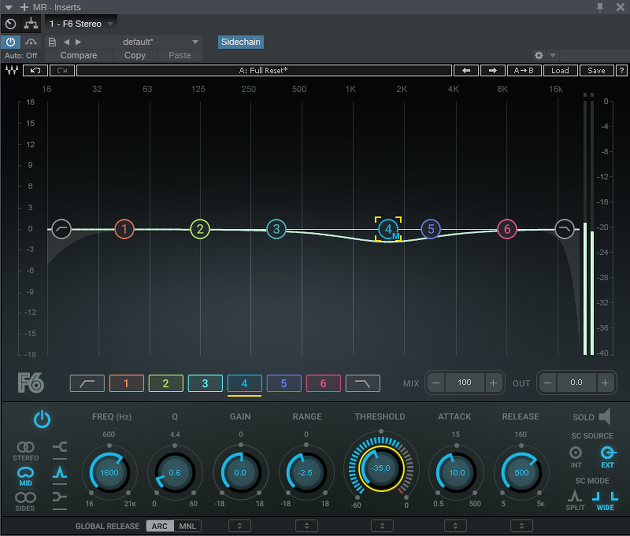Select the high-pass filter band tab
The height and width of the screenshot is (536, 630).
coord(87,383)
